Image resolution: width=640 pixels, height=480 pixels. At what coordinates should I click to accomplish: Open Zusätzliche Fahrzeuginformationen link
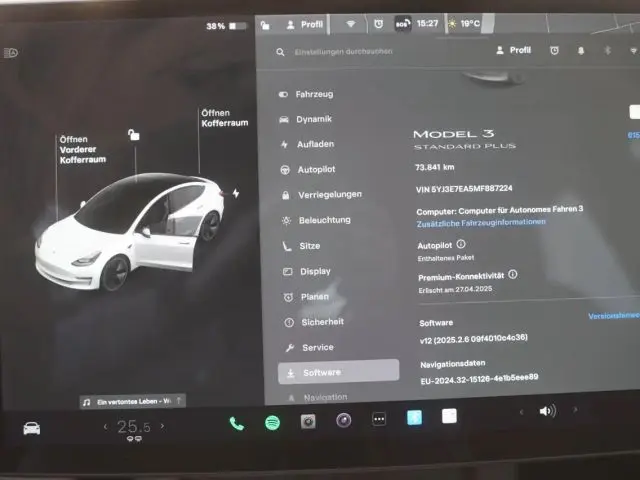pos(481,222)
